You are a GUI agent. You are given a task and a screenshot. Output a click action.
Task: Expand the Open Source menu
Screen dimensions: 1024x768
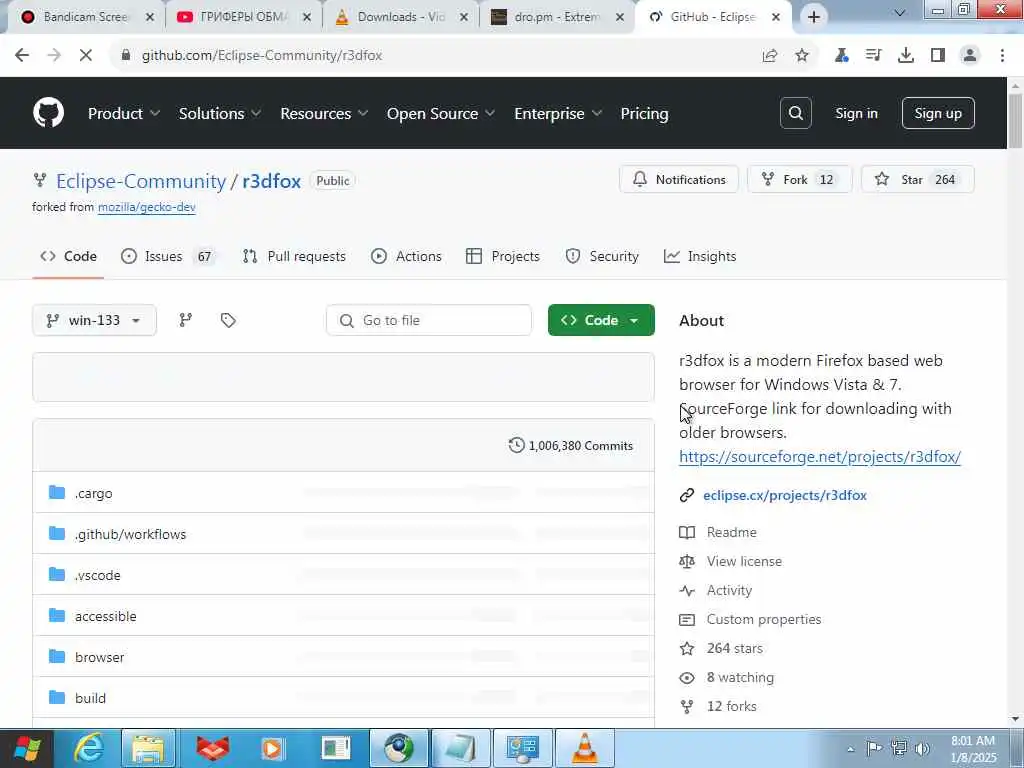[441, 114]
